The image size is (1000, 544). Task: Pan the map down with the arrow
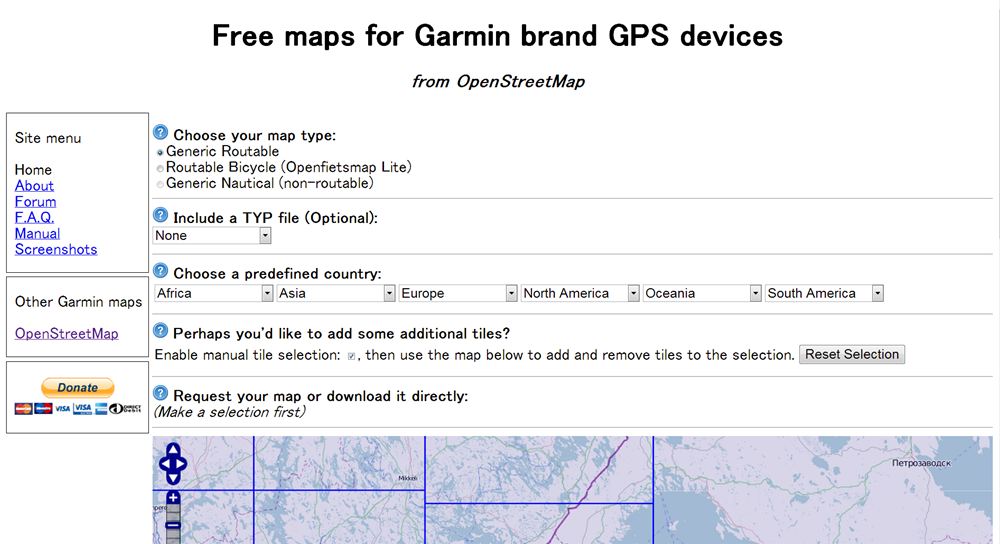pyautogui.click(x=173, y=478)
